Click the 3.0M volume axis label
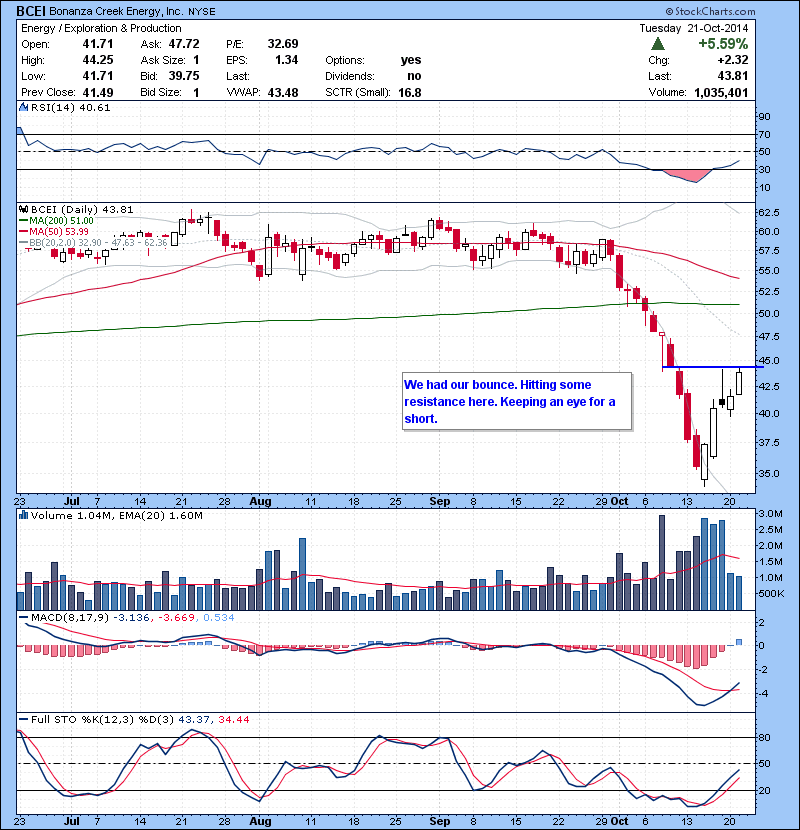This screenshot has height=830, width=800. tap(770, 513)
